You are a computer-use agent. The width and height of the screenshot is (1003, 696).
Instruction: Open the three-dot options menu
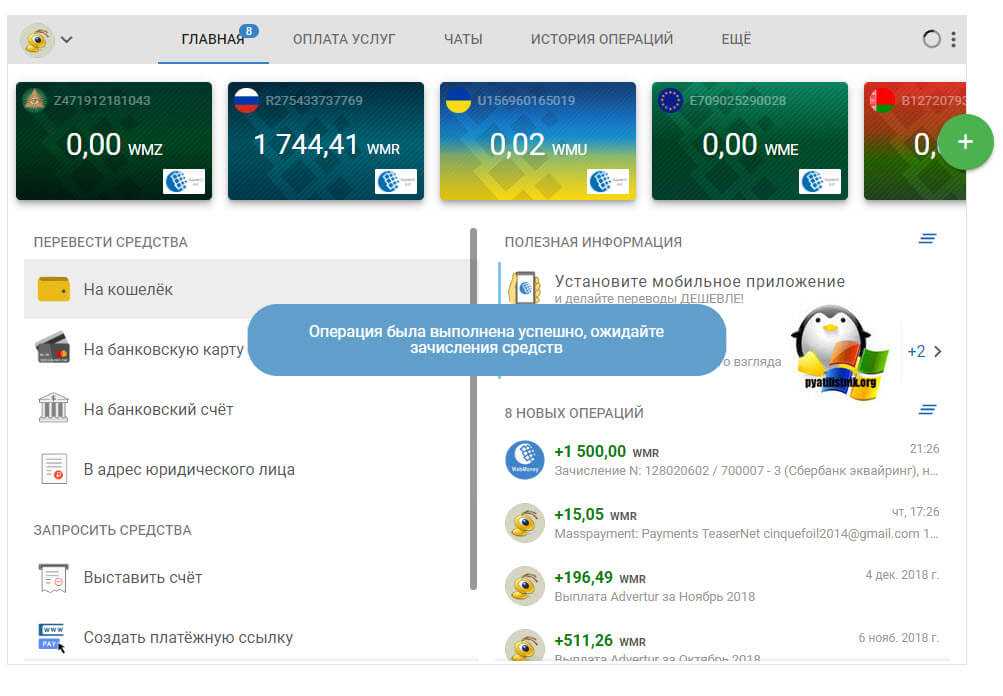[953, 40]
